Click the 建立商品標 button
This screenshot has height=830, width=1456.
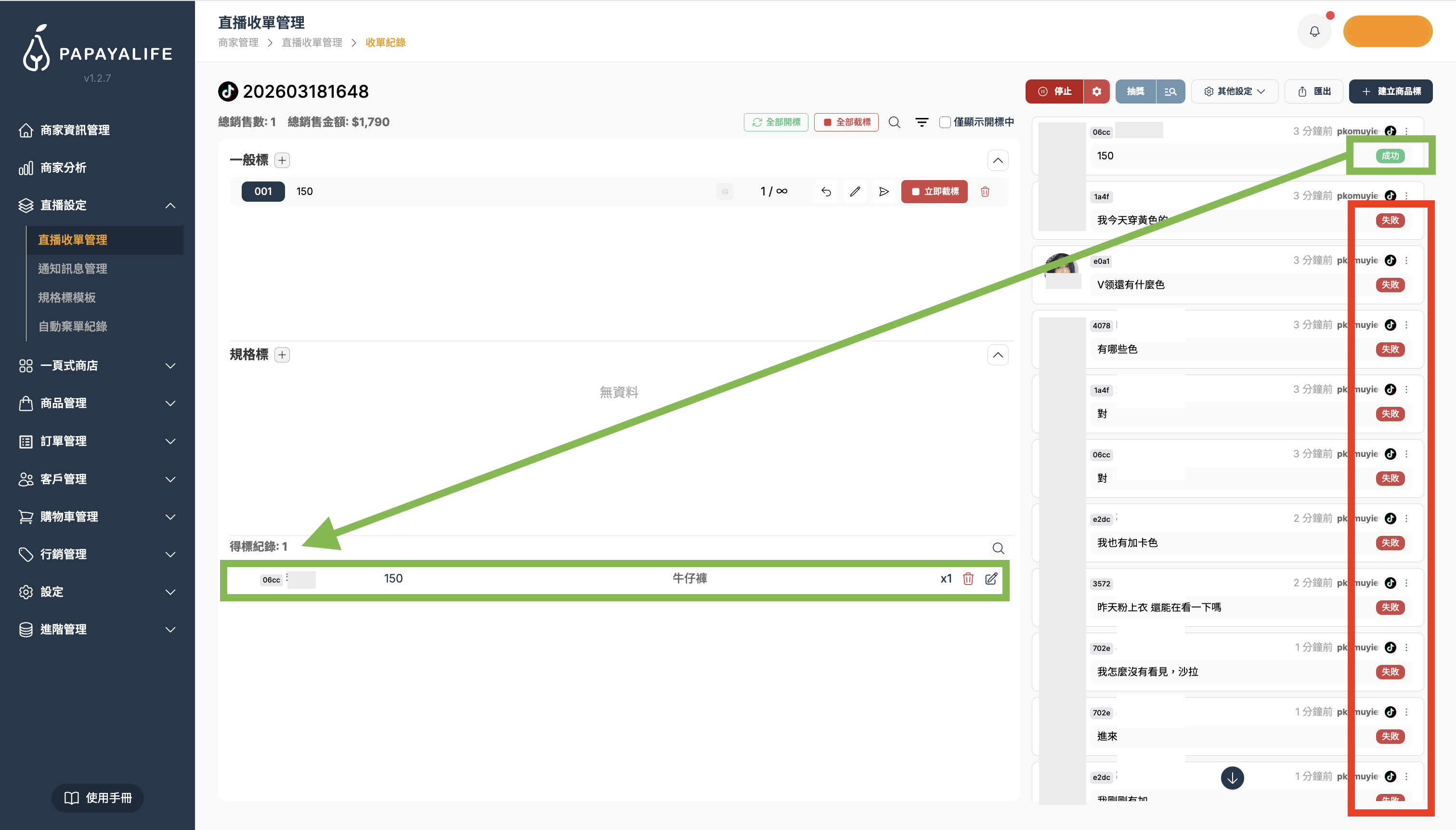click(x=1390, y=92)
